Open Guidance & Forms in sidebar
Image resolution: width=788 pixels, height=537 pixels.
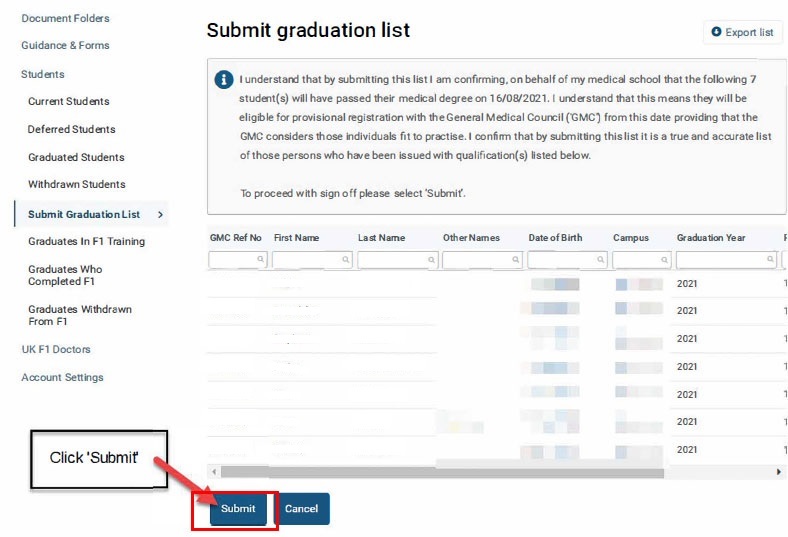[65, 45]
